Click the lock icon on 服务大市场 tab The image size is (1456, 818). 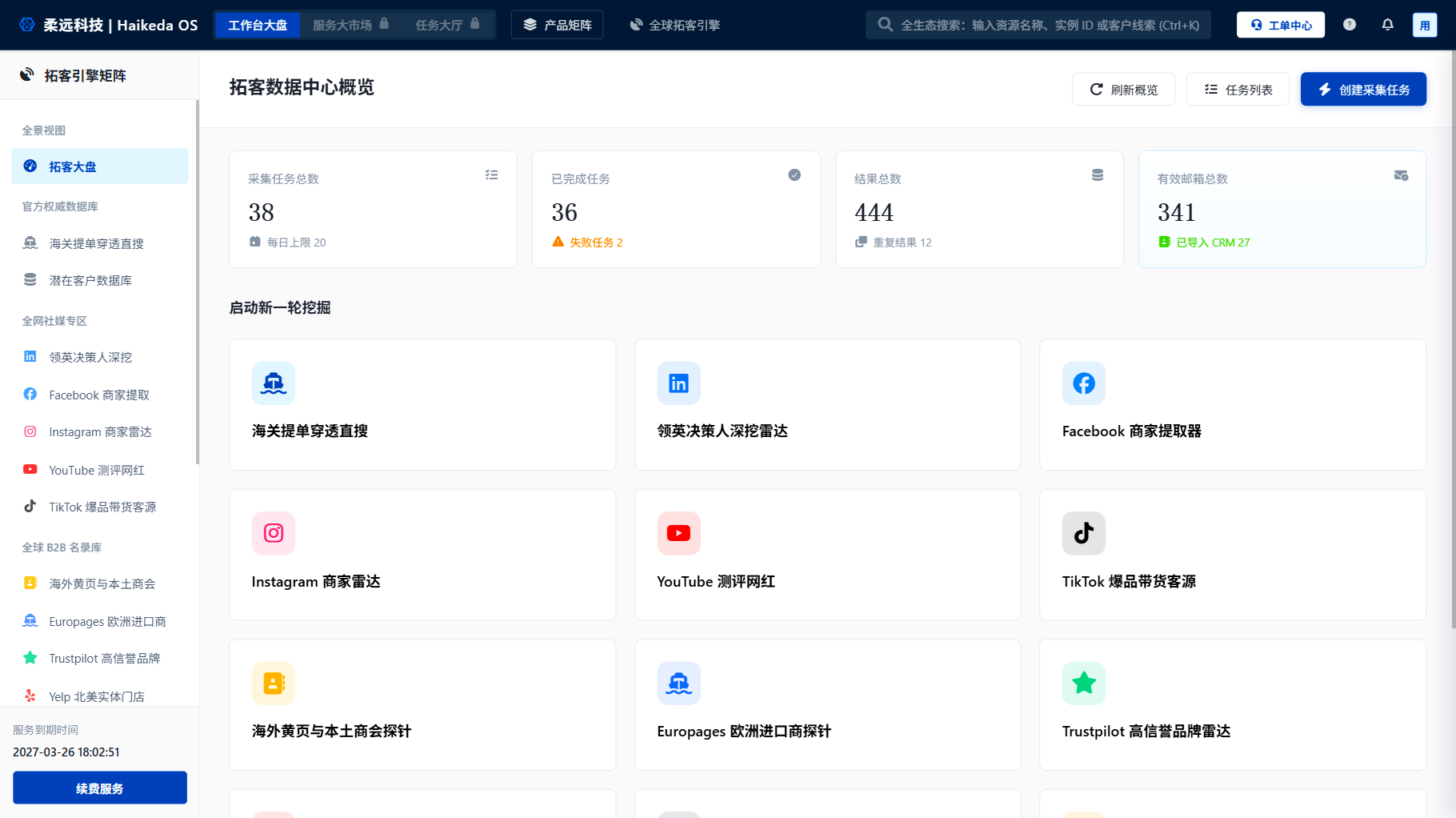pyautogui.click(x=384, y=24)
